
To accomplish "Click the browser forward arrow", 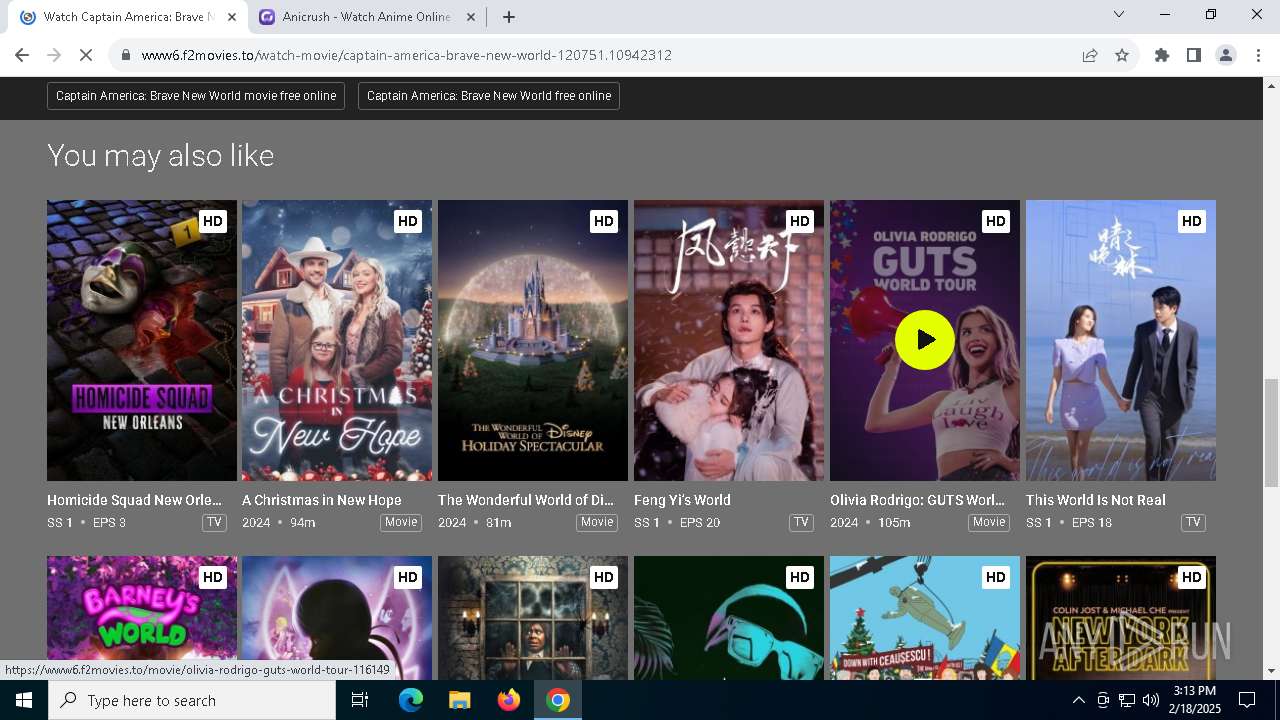I will click(x=54, y=55).
